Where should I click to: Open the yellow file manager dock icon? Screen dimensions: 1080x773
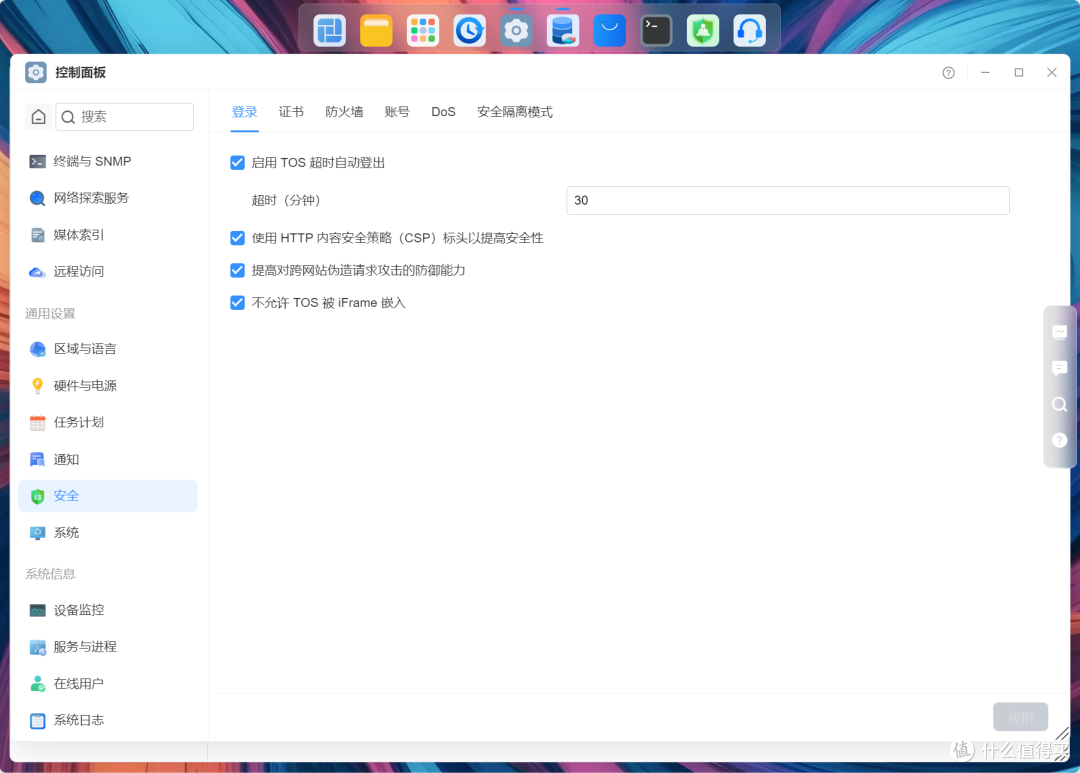pyautogui.click(x=376, y=30)
